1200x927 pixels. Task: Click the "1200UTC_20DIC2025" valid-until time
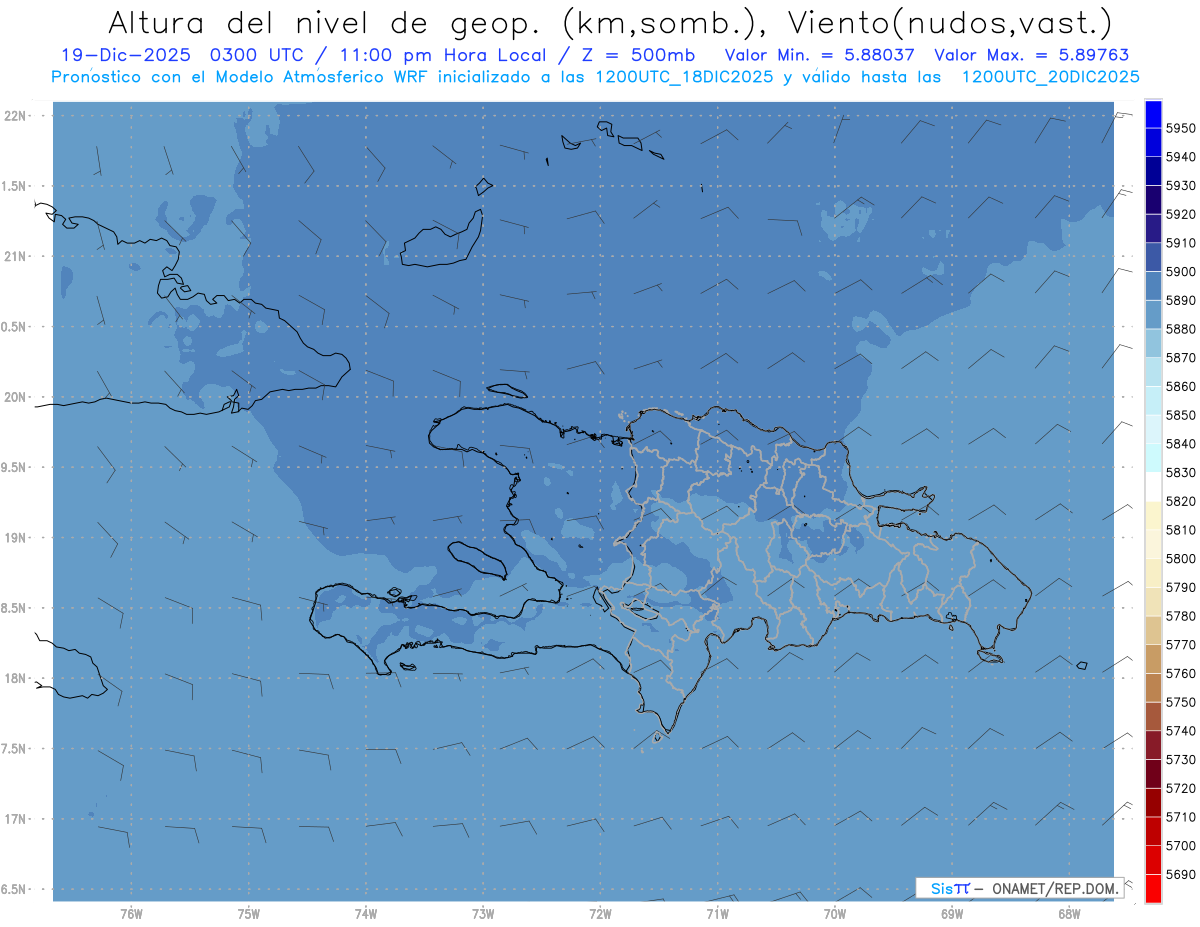pos(1050,77)
